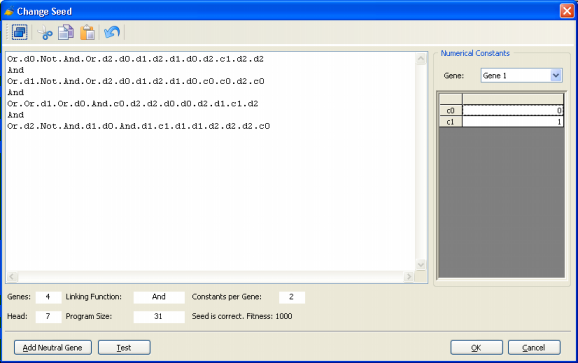Click the Copy toolbar icon
Image resolution: width=578 pixels, height=363 pixels.
[66, 32]
